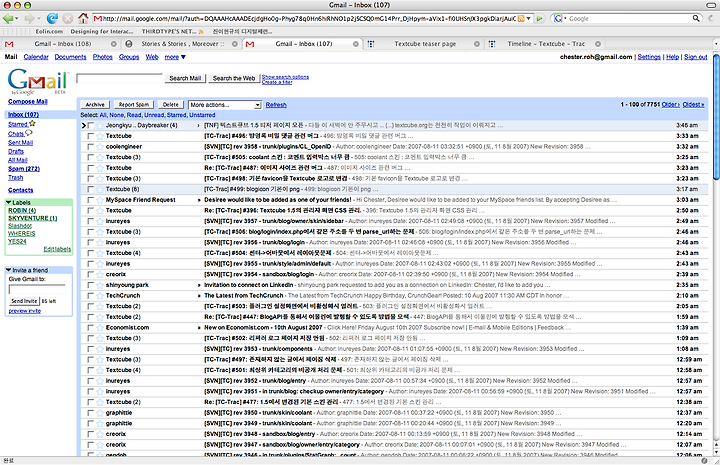Stop loading with the stop icon

click(68, 18)
